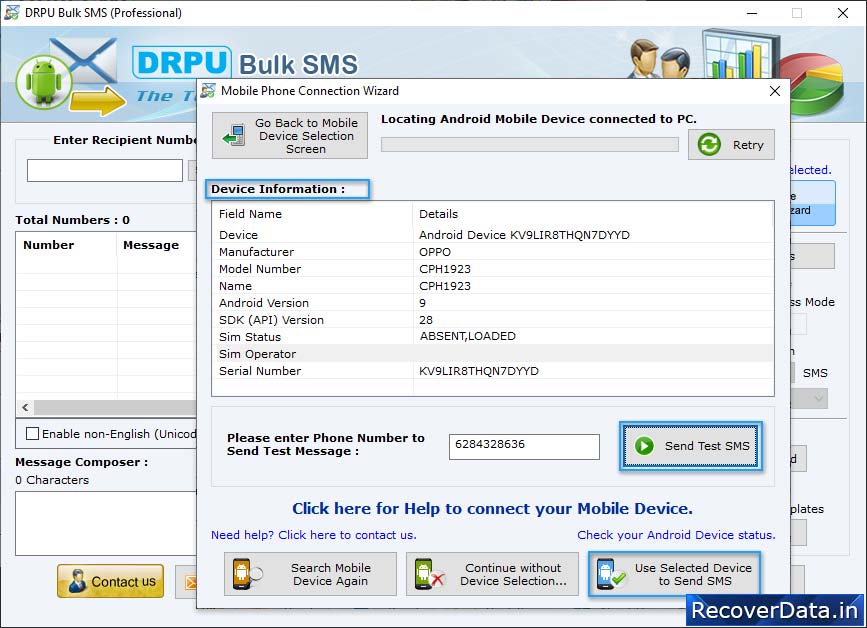Click the Android red-cross icon on Continue without Device Selection

[x=430, y=574]
